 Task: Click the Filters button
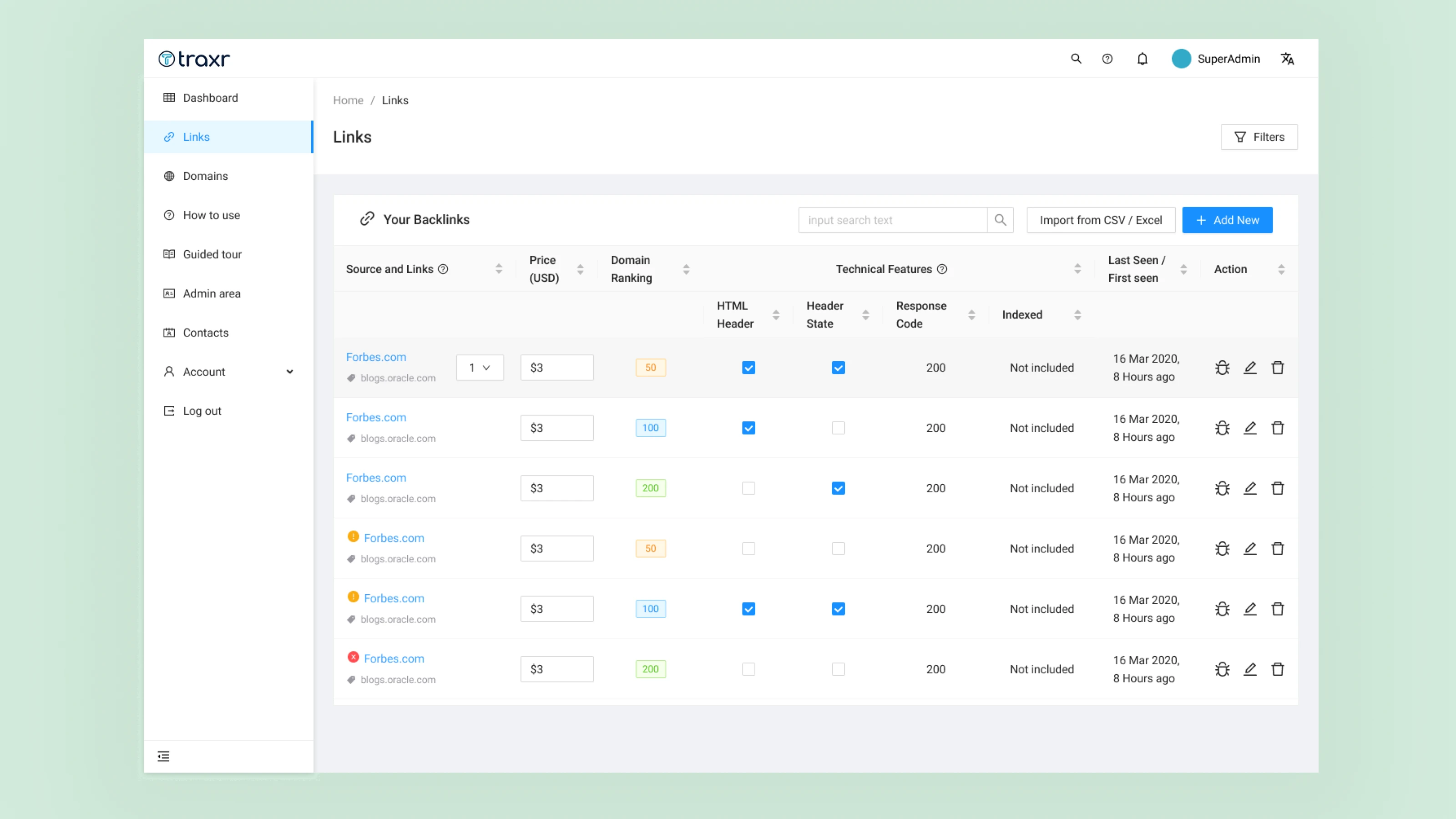pos(1259,137)
